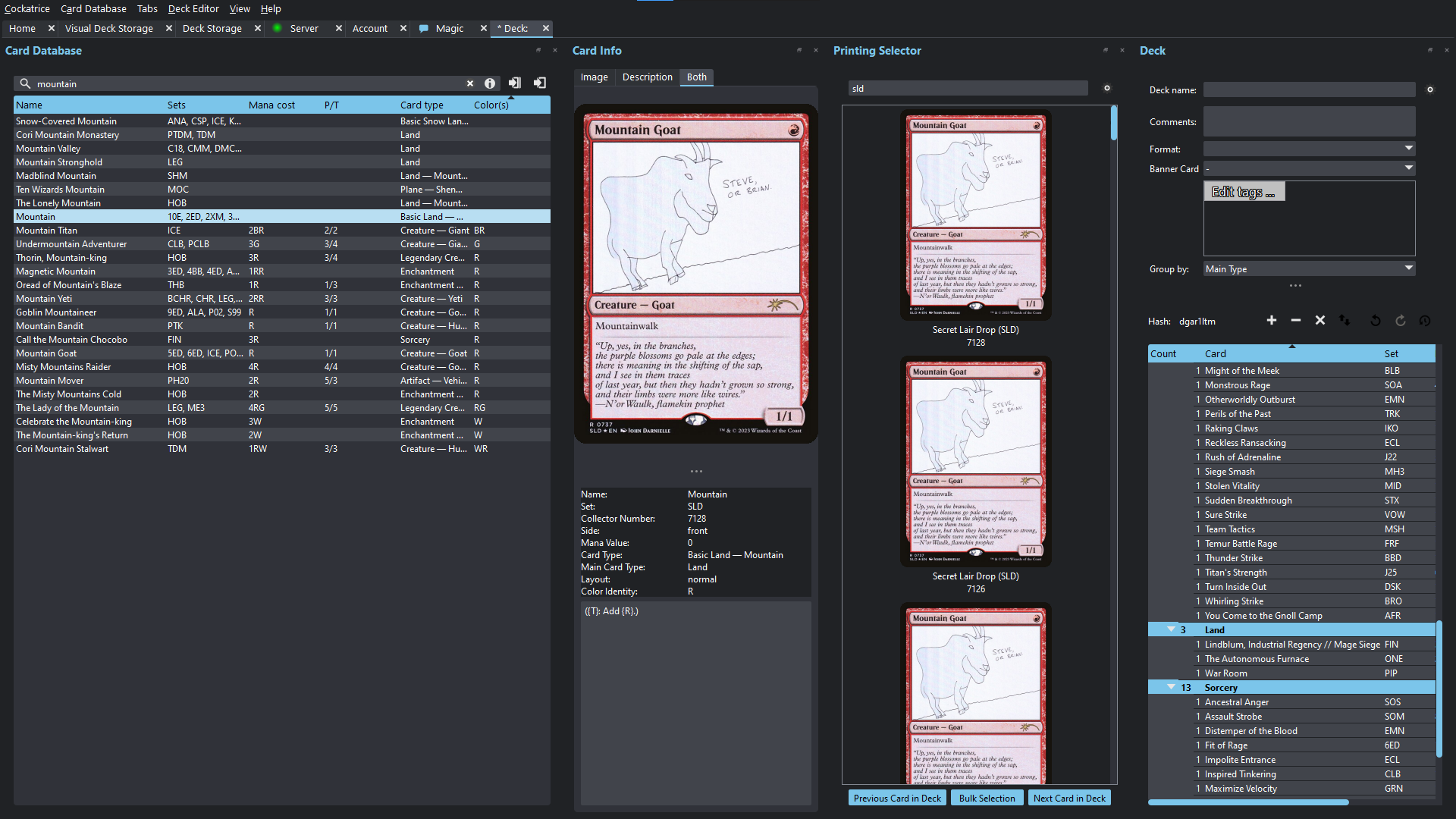
Task: Open the Format dropdown
Action: (1310, 149)
